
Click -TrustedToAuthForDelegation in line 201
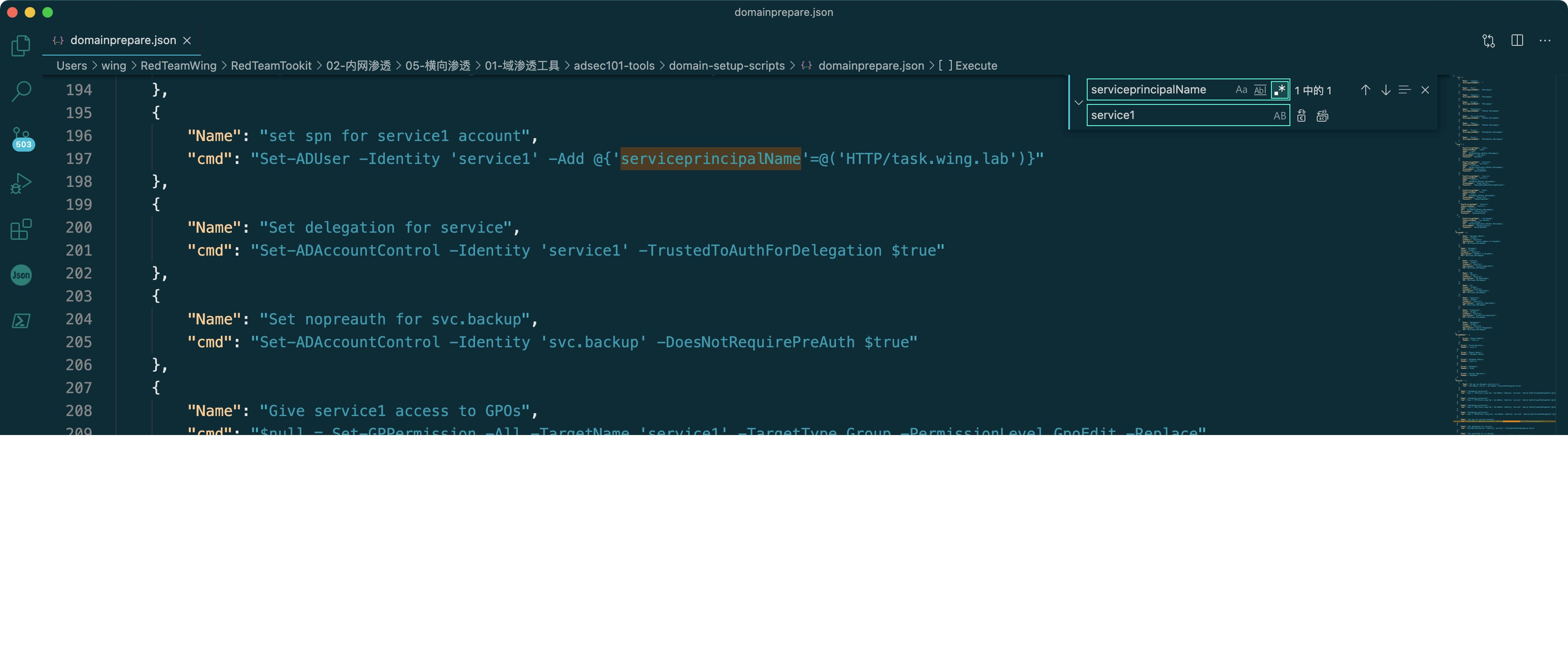tap(760, 250)
